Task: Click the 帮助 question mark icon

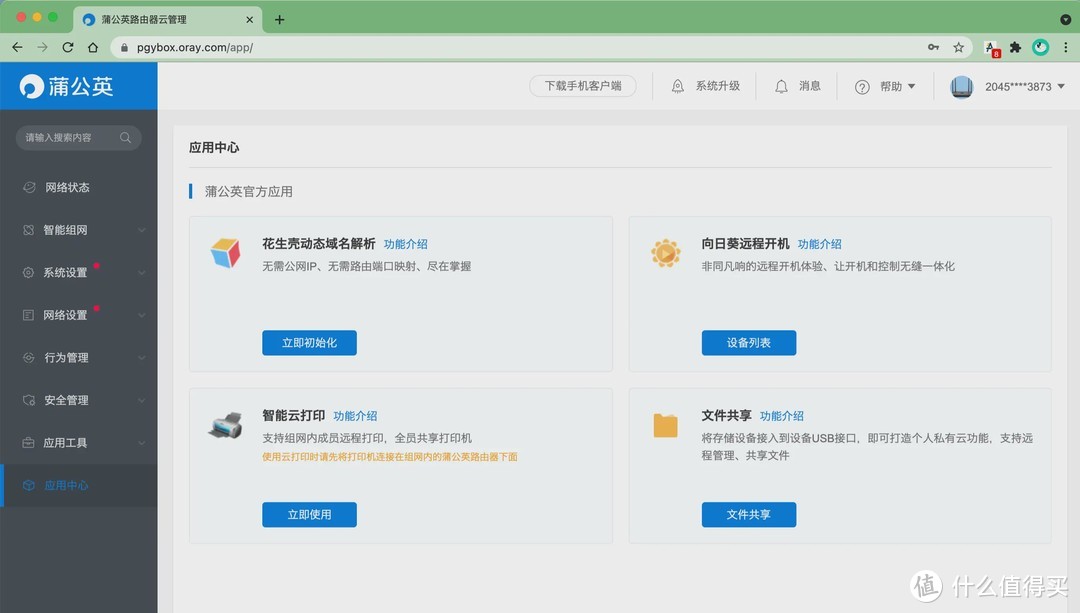Action: [x=861, y=86]
